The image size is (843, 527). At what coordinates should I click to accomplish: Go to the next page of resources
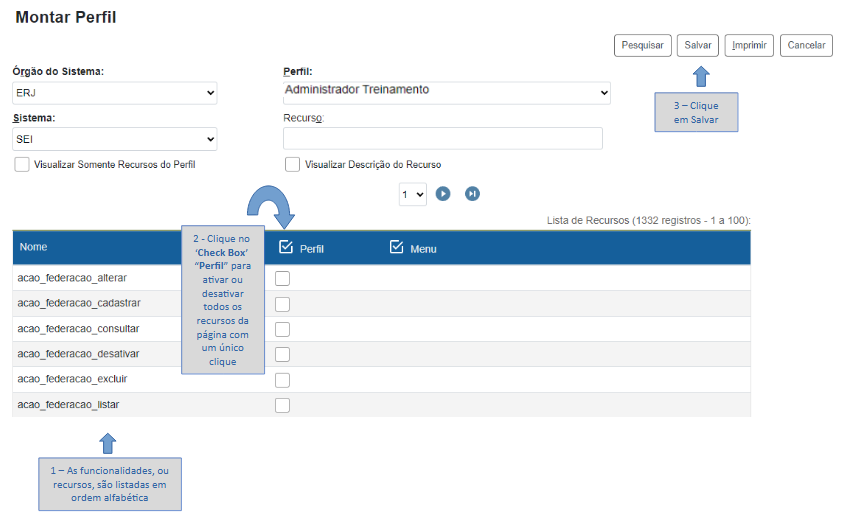pyautogui.click(x=443, y=194)
